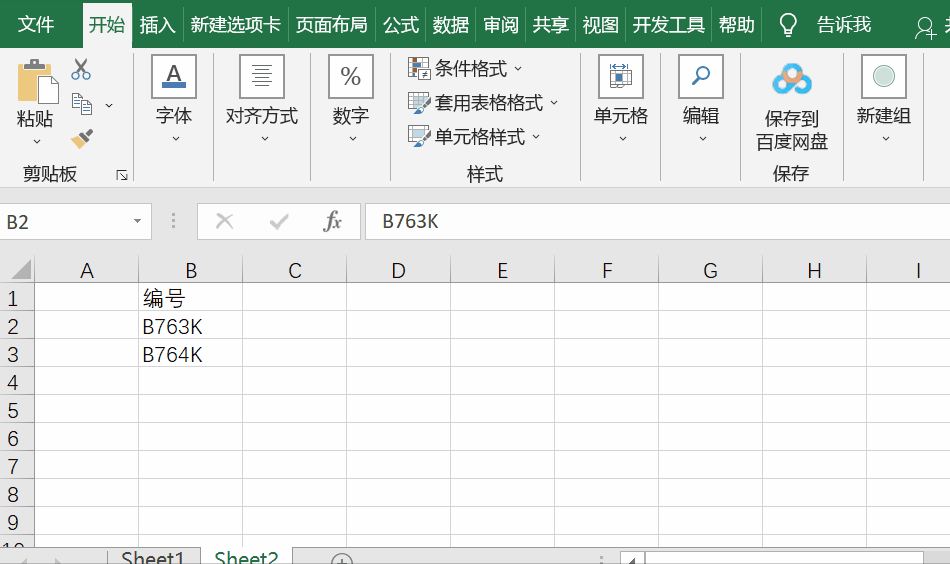Open the 单元格 cells group icon

pos(620,76)
